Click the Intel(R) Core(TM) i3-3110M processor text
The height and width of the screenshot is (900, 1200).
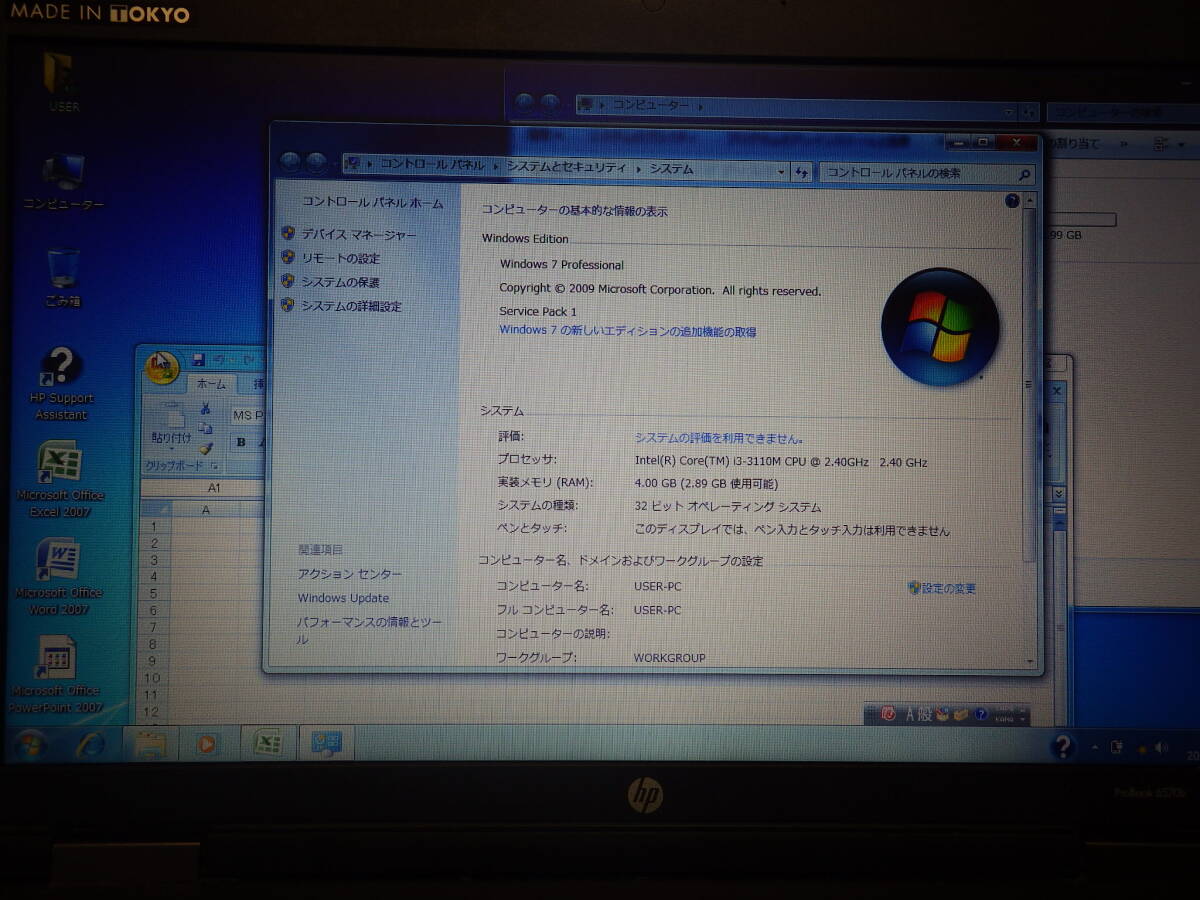(x=781, y=462)
